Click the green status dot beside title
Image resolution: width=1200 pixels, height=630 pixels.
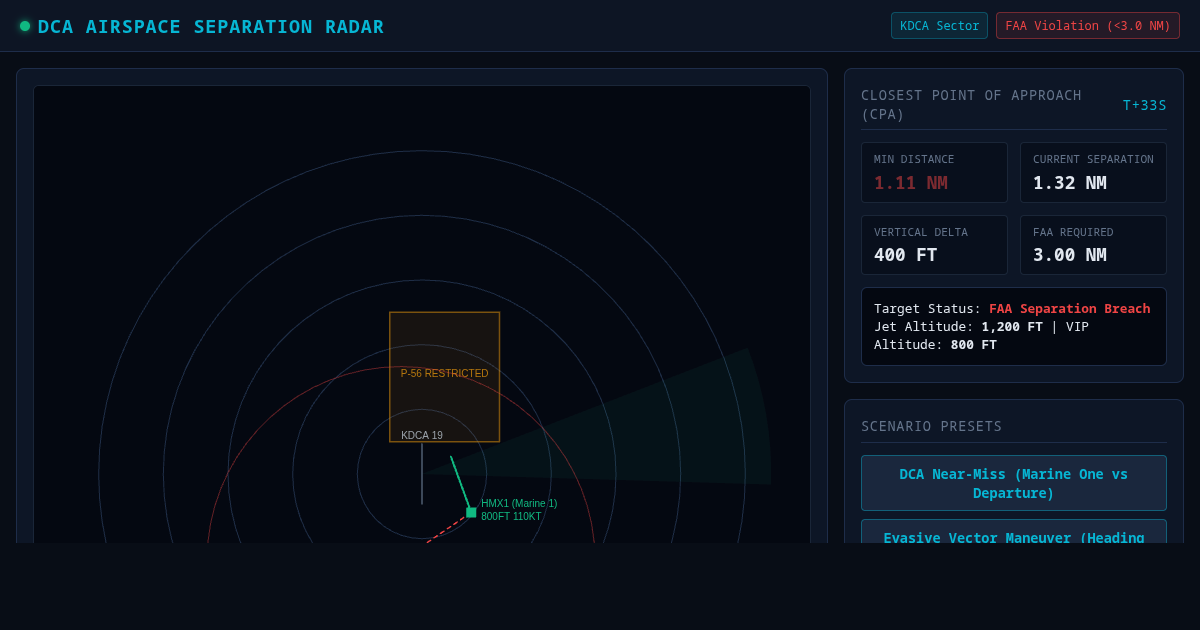pyautogui.click(x=25, y=26)
